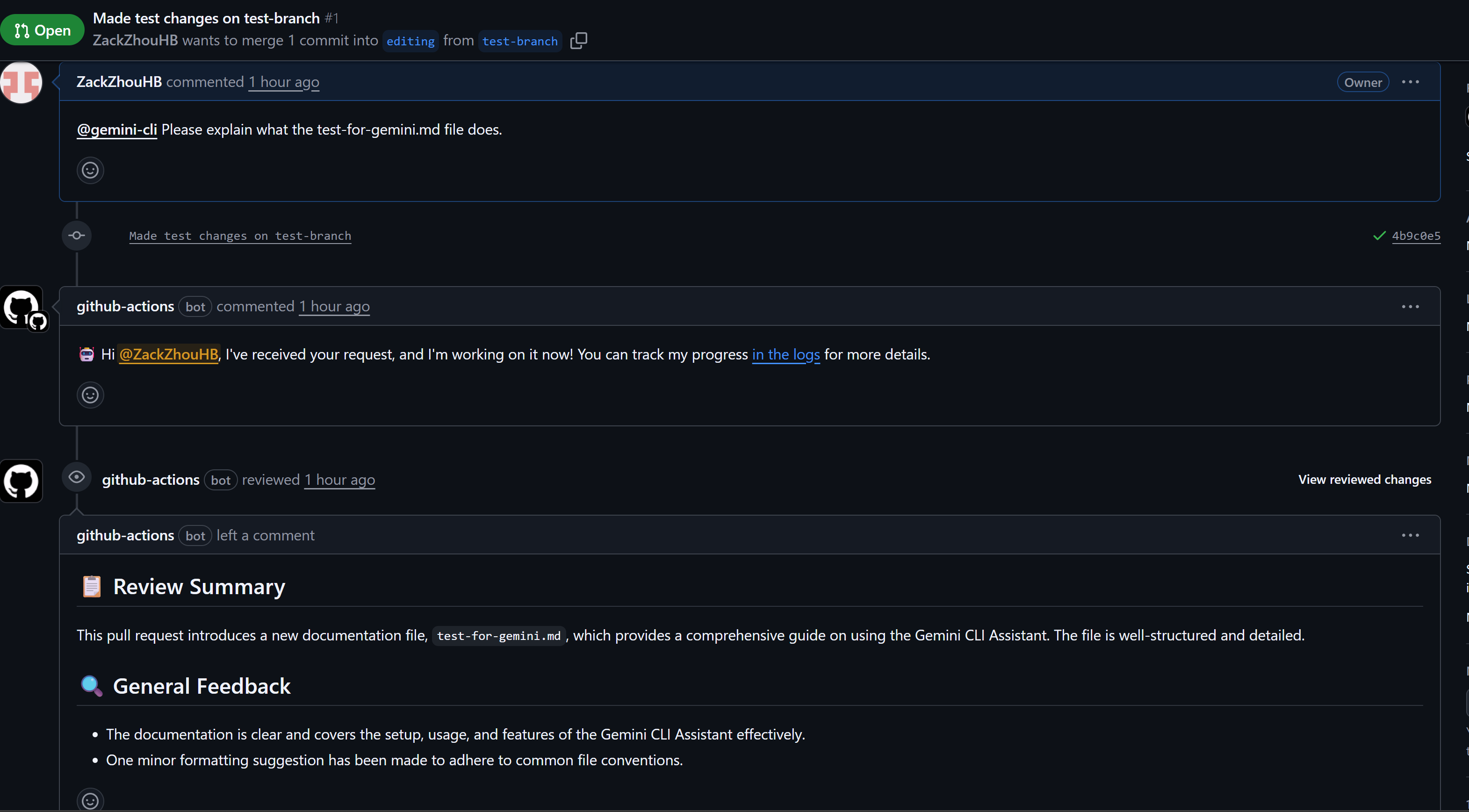Click the bot label on the progress comment
Screen dimensions: 1469x812
tap(195, 307)
